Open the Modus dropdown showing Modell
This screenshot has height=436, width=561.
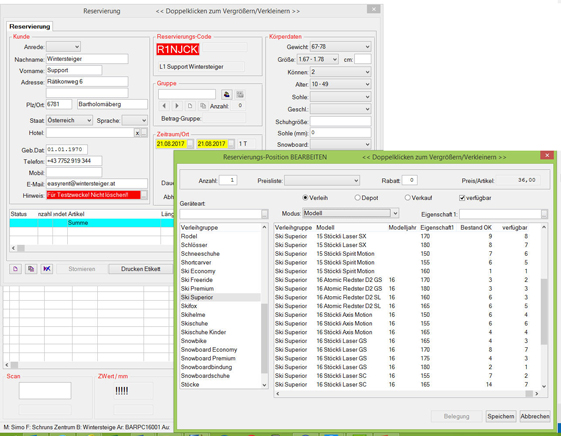[x=351, y=213]
